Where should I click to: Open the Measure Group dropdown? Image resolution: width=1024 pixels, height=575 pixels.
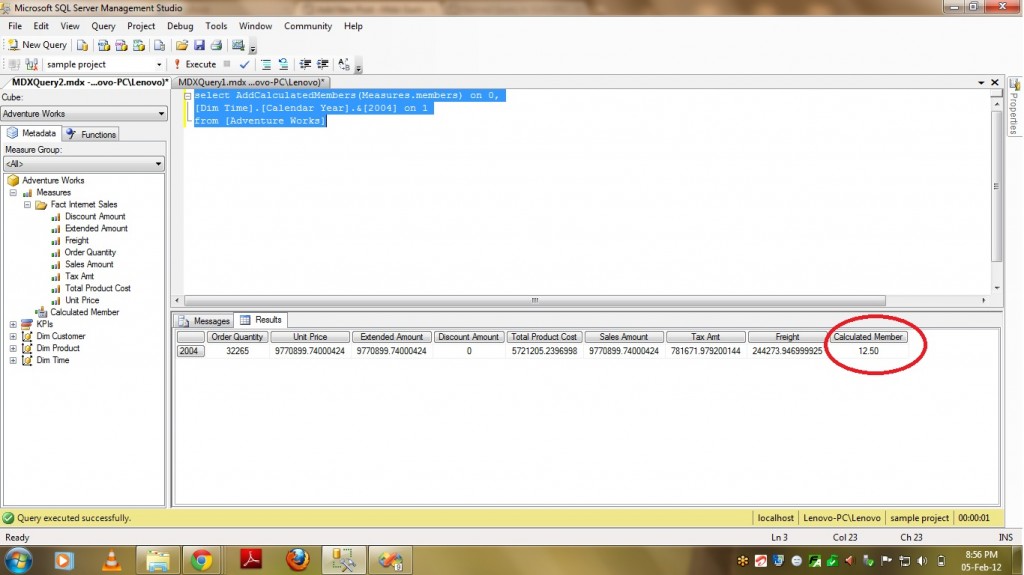click(x=158, y=164)
